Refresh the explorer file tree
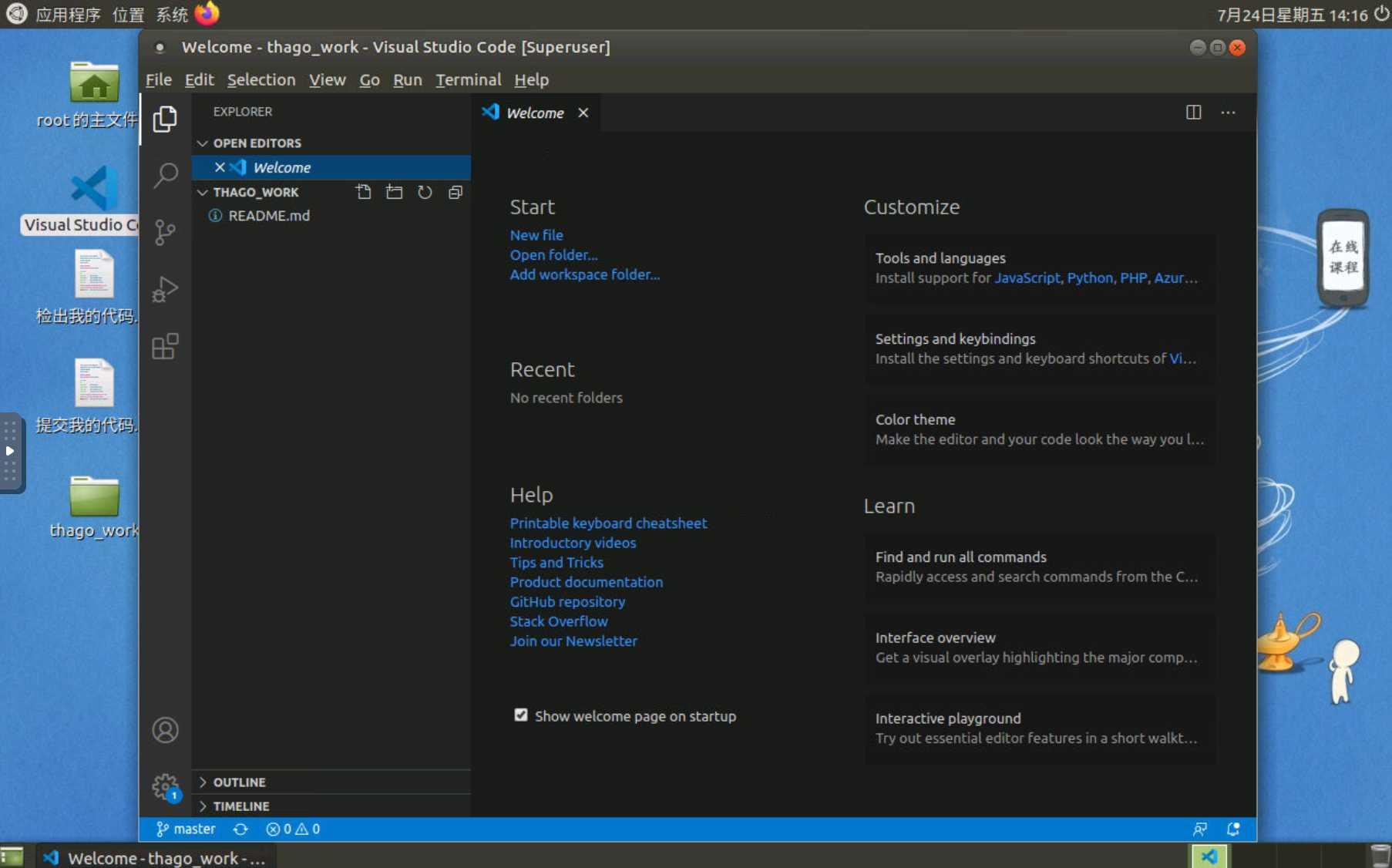The image size is (1392, 868). [x=425, y=192]
